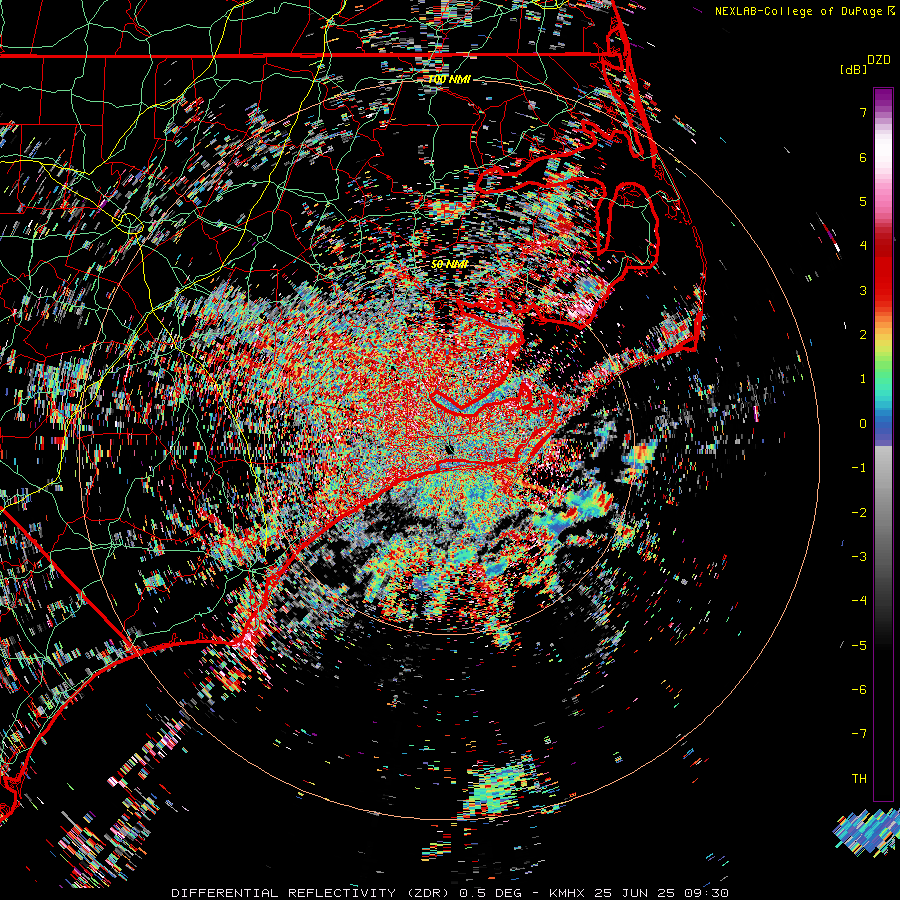
Task: Click the 2 value on the dB scale
Action: [x=863, y=335]
